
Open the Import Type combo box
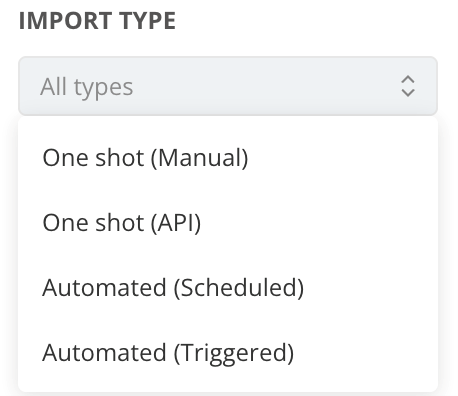228,86
